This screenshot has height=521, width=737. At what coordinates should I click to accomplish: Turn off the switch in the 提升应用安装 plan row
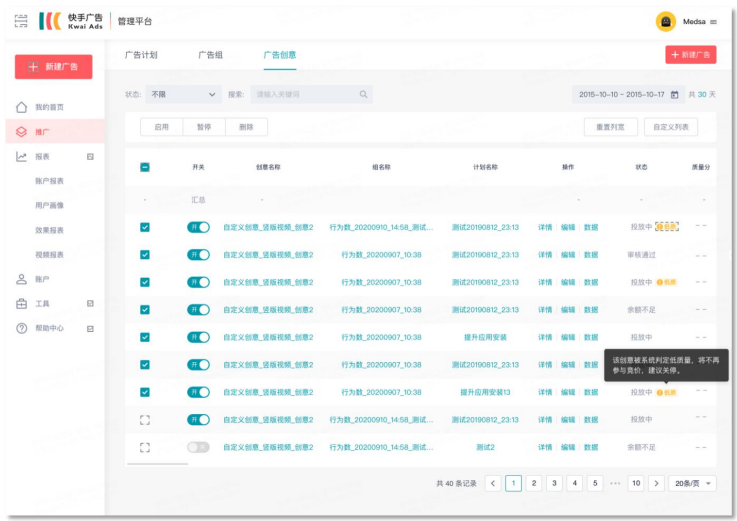(198, 337)
